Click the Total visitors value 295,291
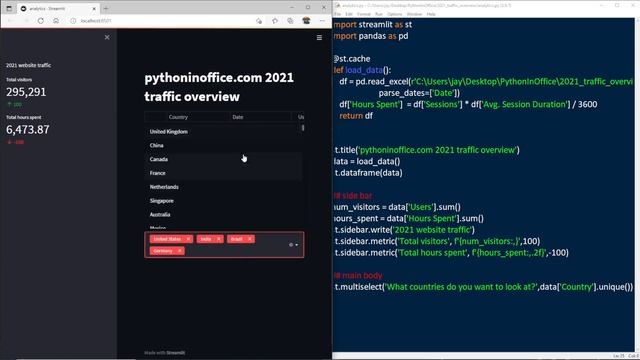The image size is (640, 360). [x=26, y=92]
